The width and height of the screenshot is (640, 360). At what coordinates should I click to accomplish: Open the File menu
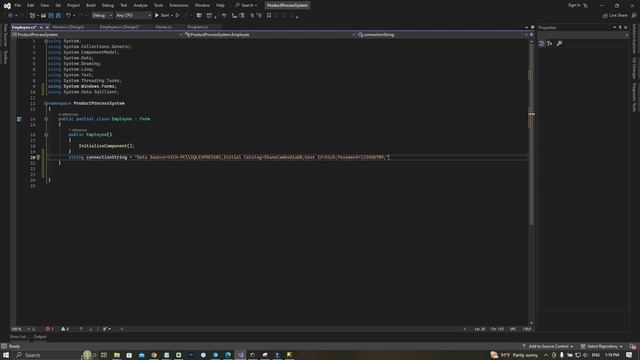[18, 5]
